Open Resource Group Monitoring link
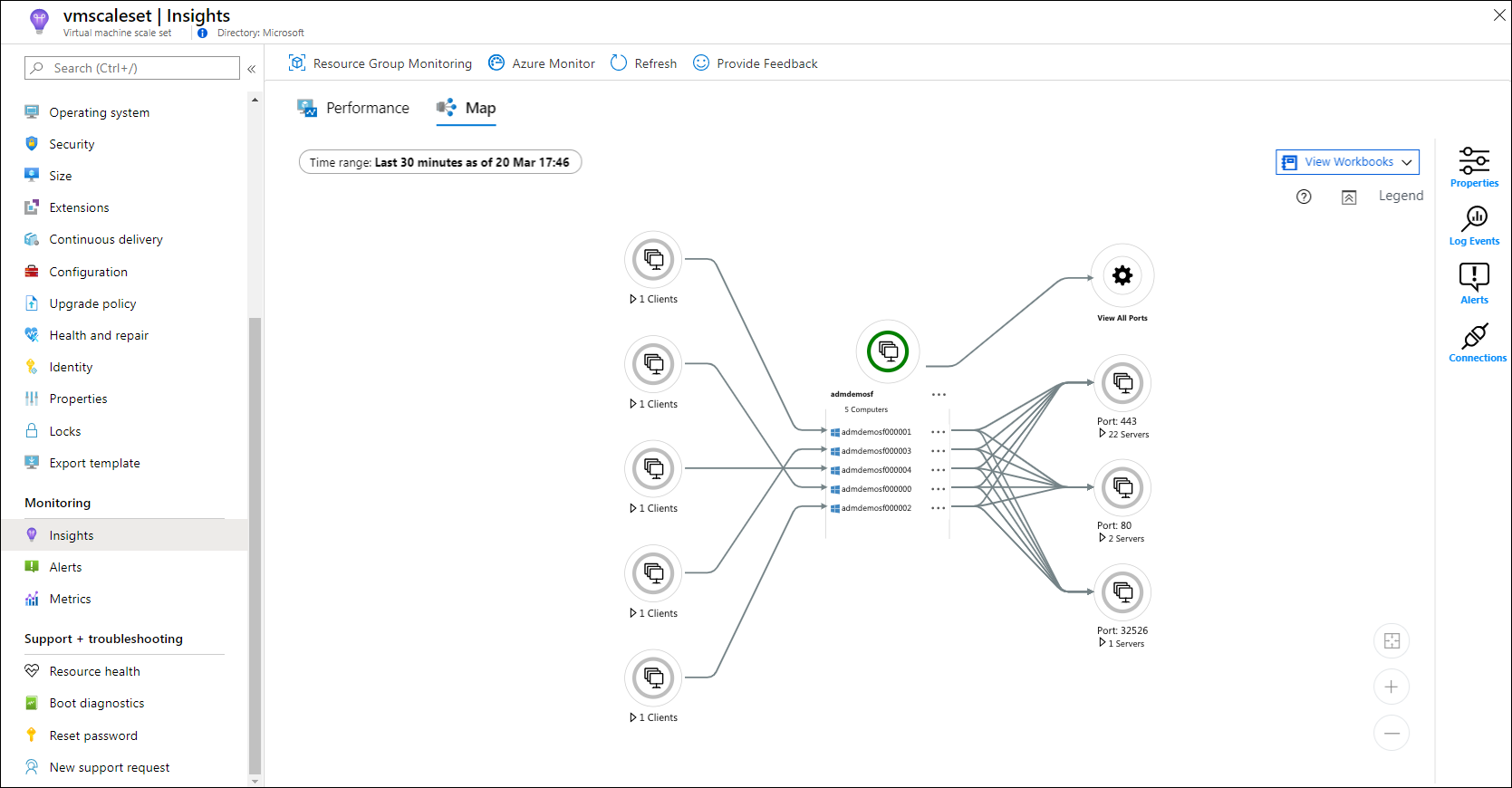 tap(380, 63)
